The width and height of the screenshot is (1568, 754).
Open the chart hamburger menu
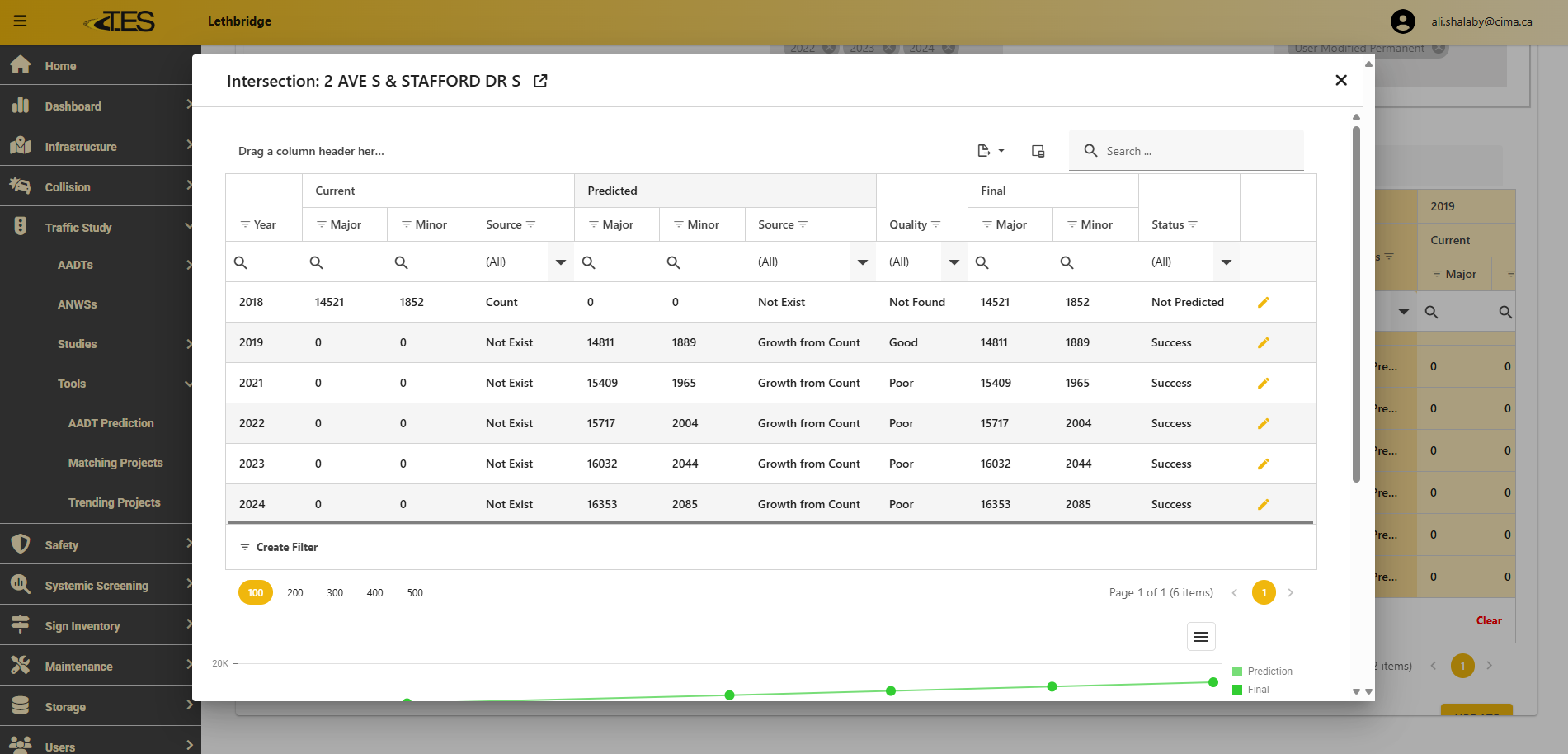[x=1201, y=637]
